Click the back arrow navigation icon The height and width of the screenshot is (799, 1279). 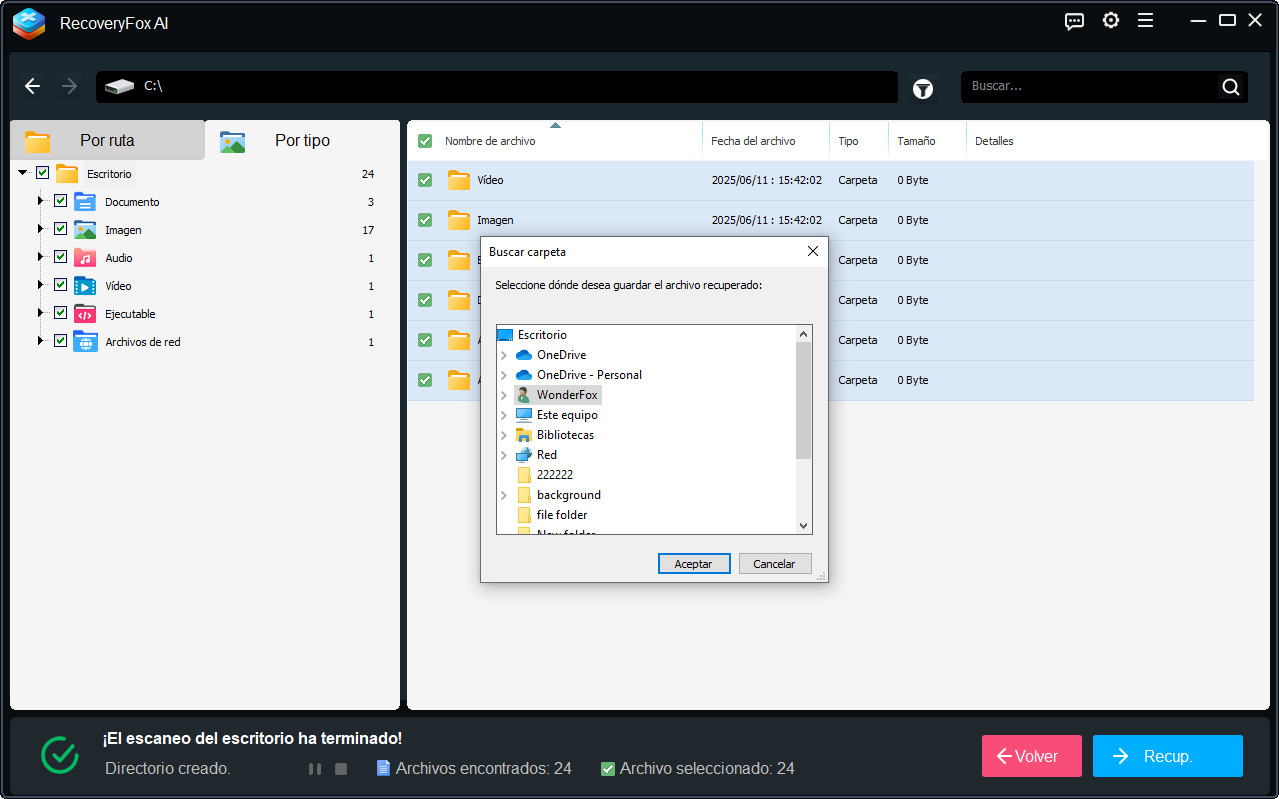tap(33, 87)
